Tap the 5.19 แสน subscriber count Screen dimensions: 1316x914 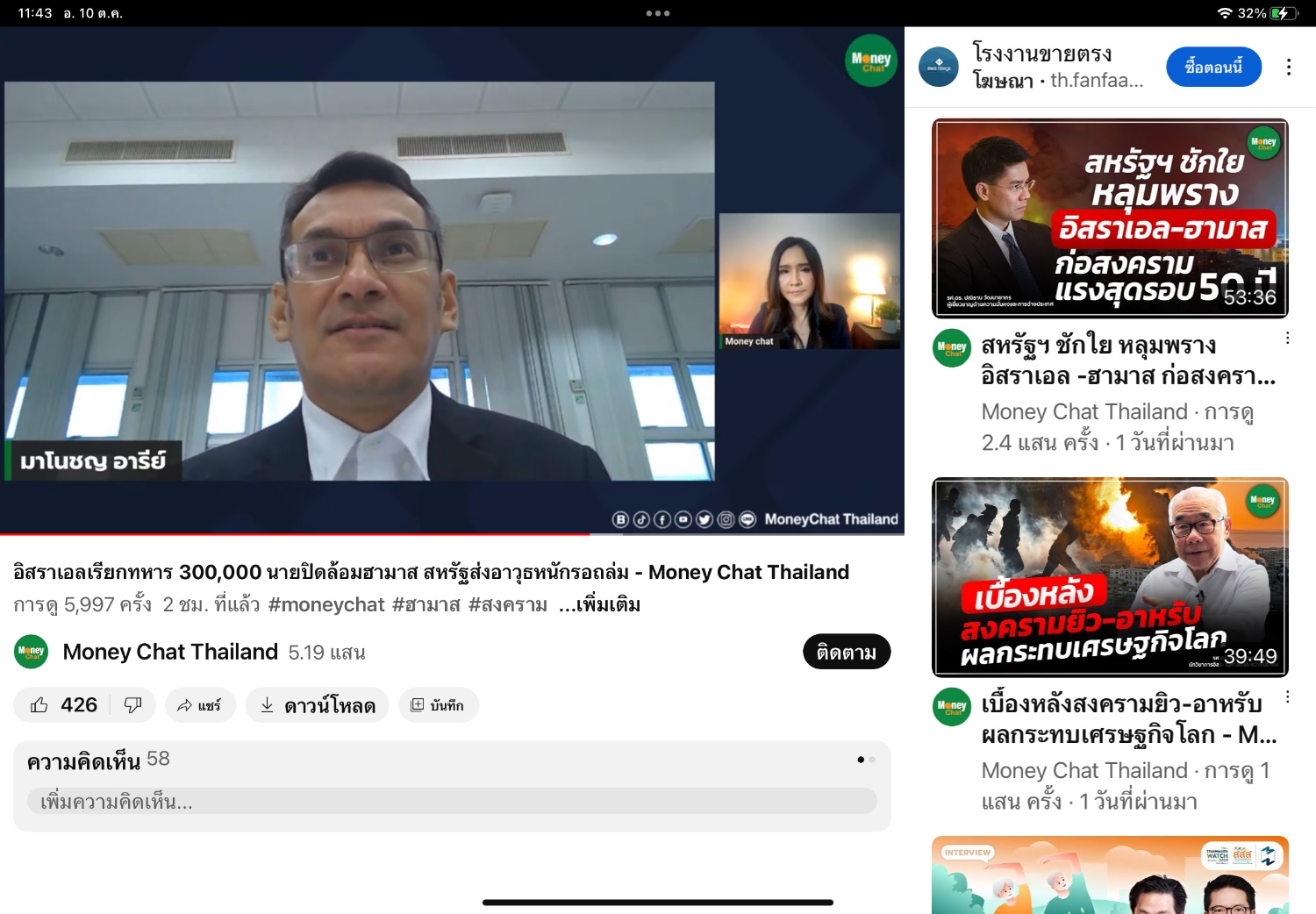[326, 653]
